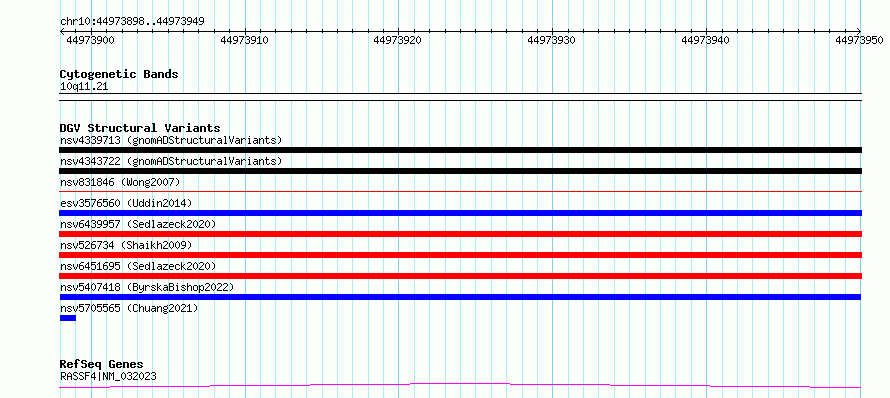
Task: Click the DGV Structural Variants track title
Action: pos(140,128)
